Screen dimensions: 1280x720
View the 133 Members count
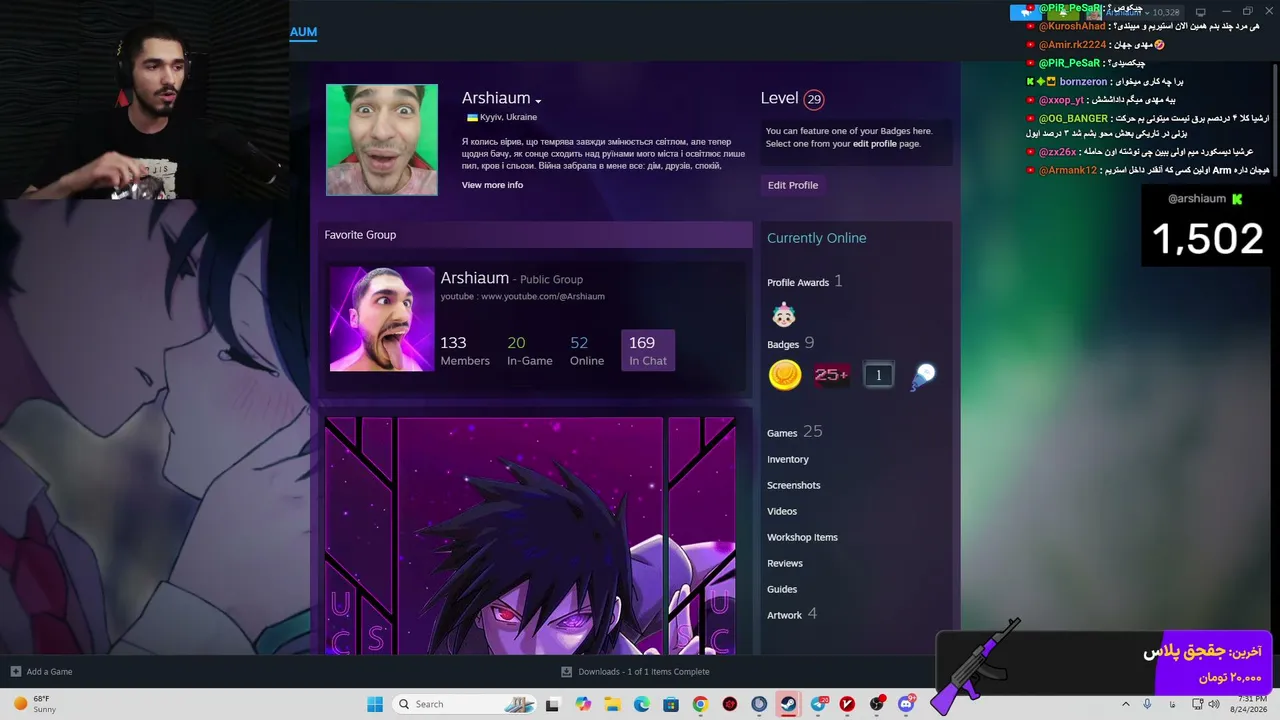pyautogui.click(x=465, y=350)
